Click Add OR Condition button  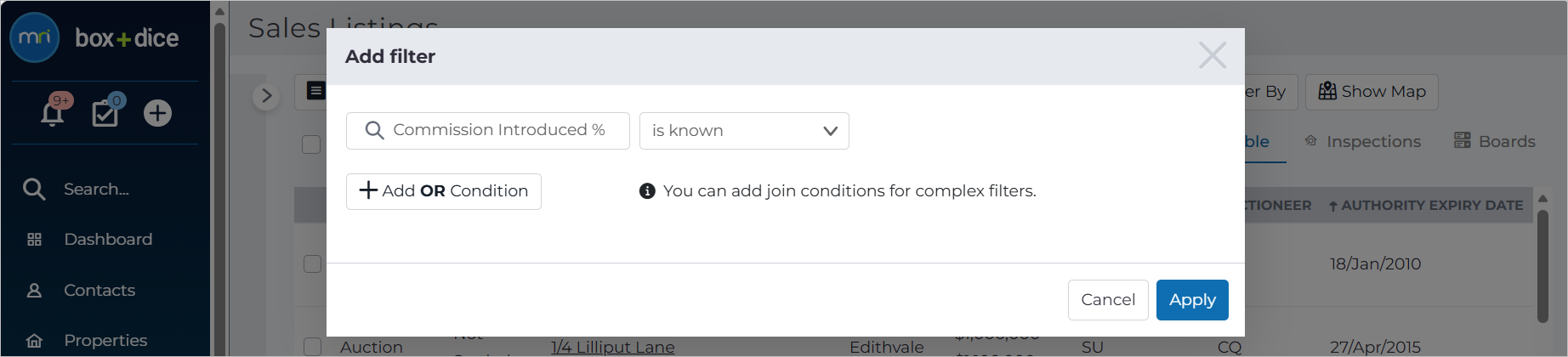(444, 191)
